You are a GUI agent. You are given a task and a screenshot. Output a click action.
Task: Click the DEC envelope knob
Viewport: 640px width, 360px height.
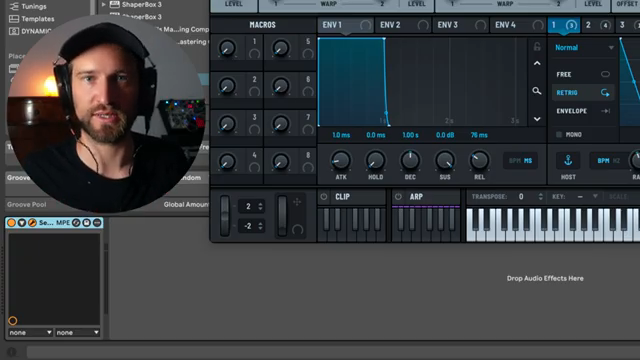point(410,160)
